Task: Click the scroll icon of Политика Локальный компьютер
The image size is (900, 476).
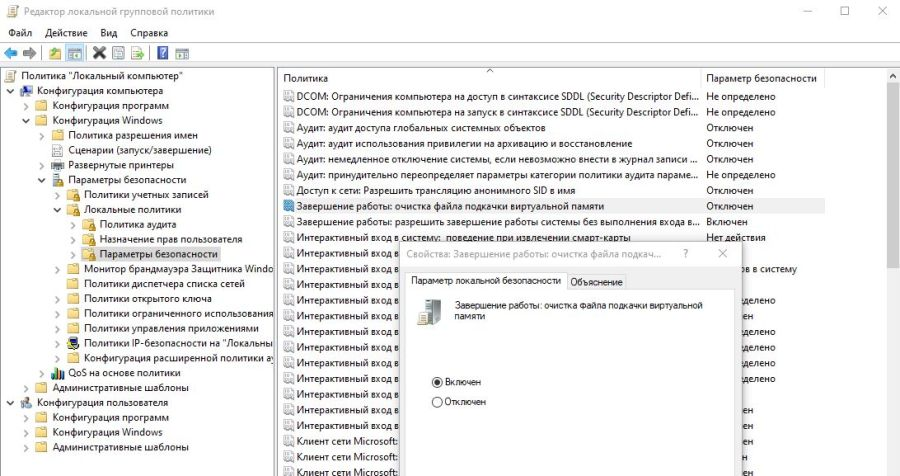Action: click(11, 76)
